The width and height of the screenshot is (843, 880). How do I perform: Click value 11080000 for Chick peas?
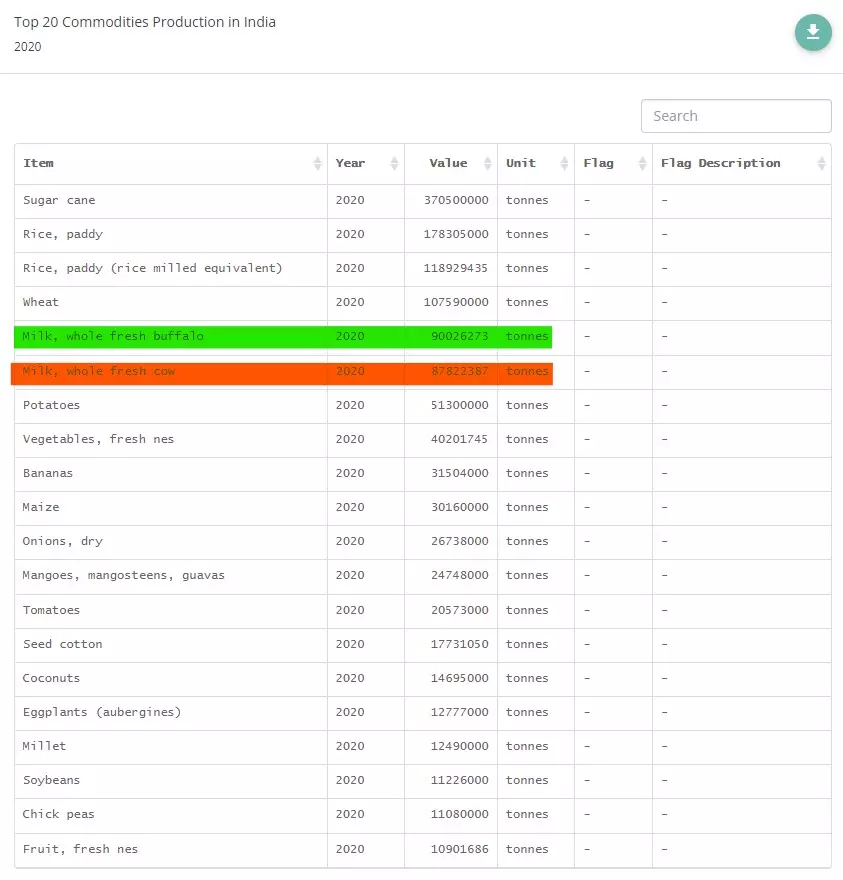coord(460,814)
